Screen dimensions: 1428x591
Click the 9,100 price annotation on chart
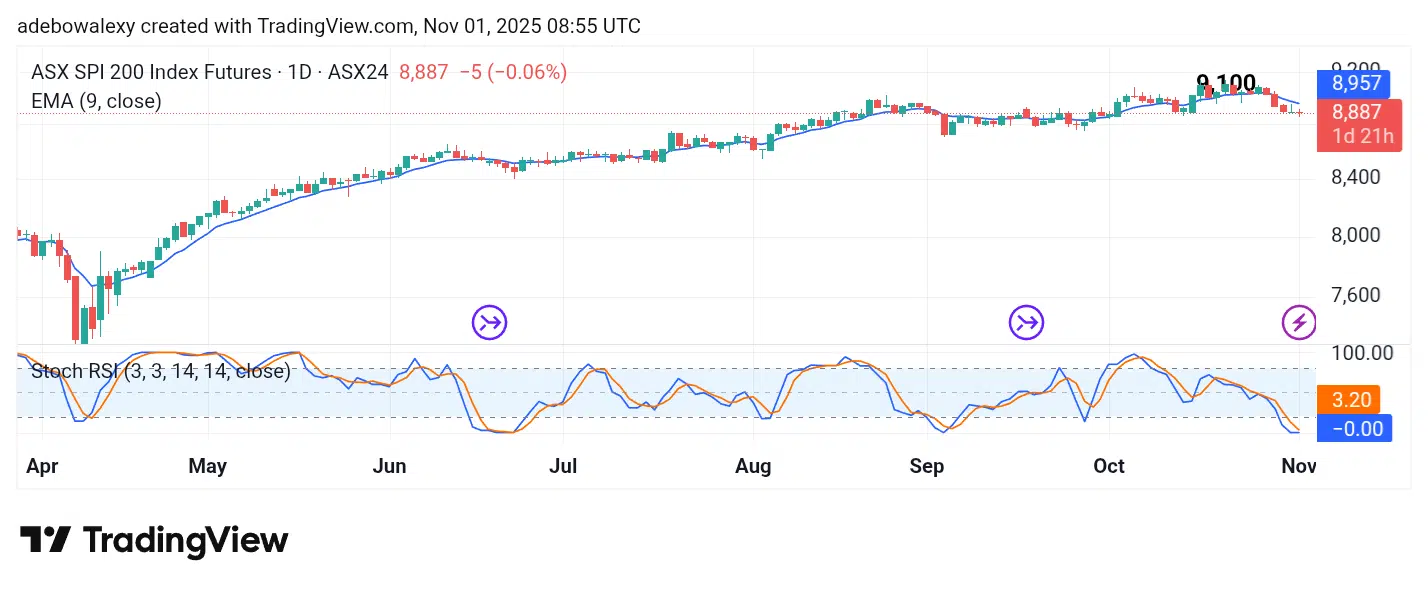click(x=1226, y=83)
